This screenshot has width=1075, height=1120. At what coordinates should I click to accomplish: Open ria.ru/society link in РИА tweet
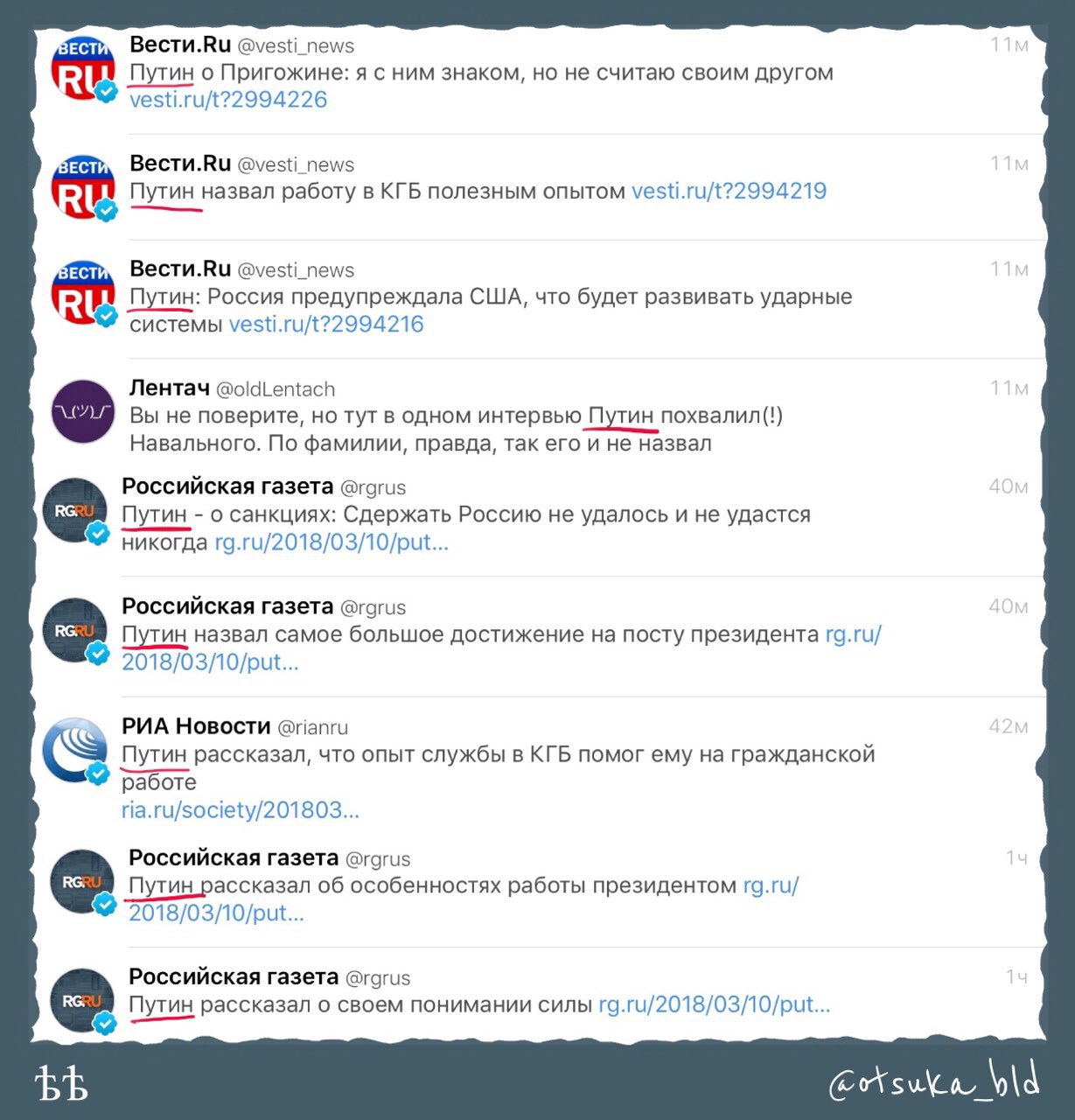(241, 810)
